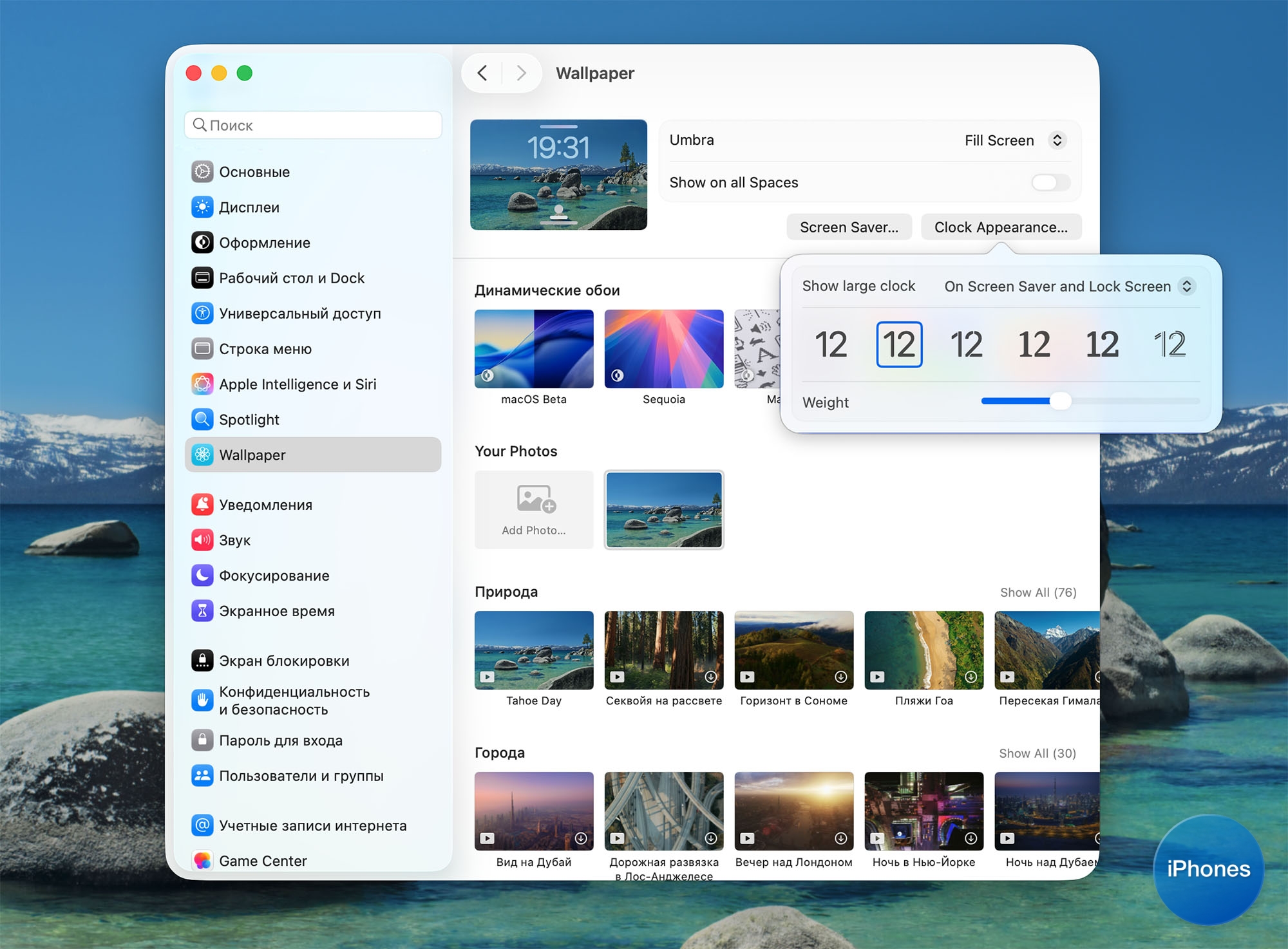Choose the last thin stencil clock style
The image size is (1288, 949).
(1170, 344)
